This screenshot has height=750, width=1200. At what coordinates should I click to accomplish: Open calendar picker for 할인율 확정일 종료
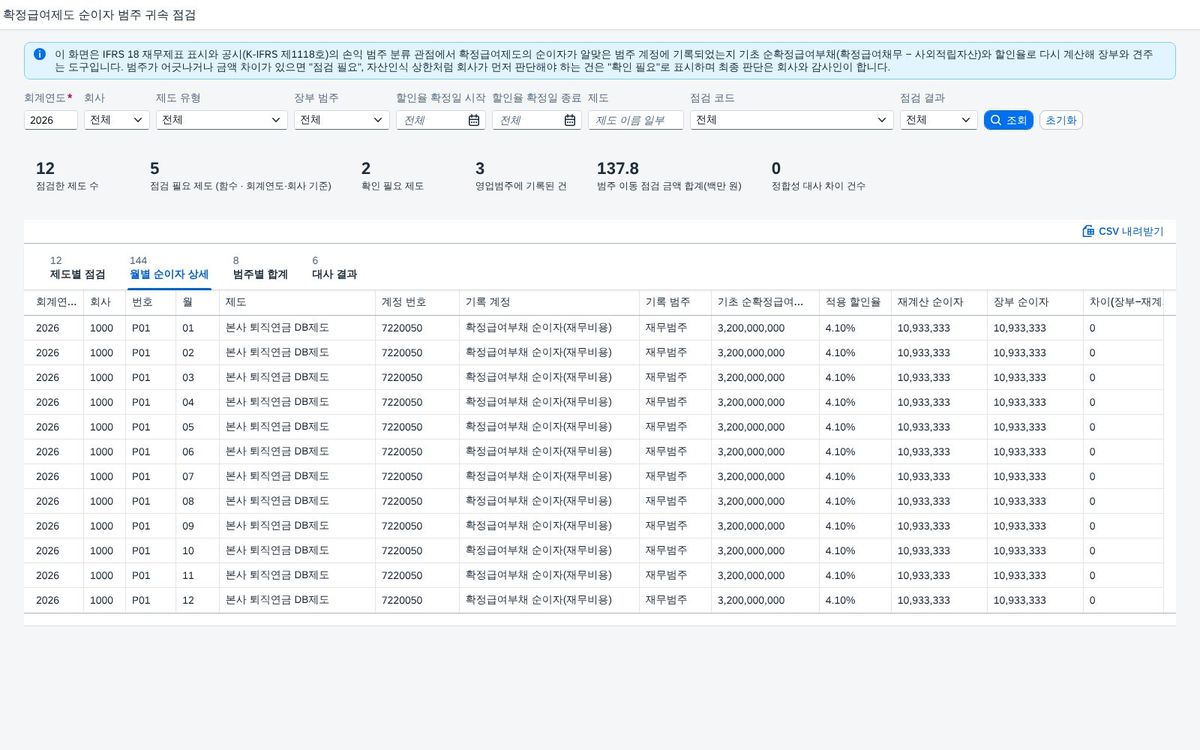point(570,120)
